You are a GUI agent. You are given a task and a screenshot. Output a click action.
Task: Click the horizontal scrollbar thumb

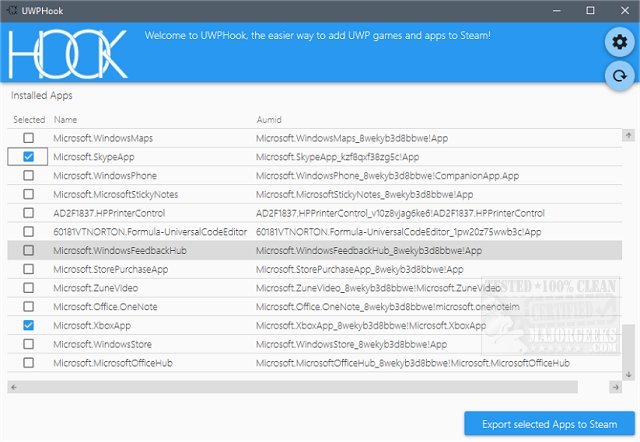[x=299, y=387]
